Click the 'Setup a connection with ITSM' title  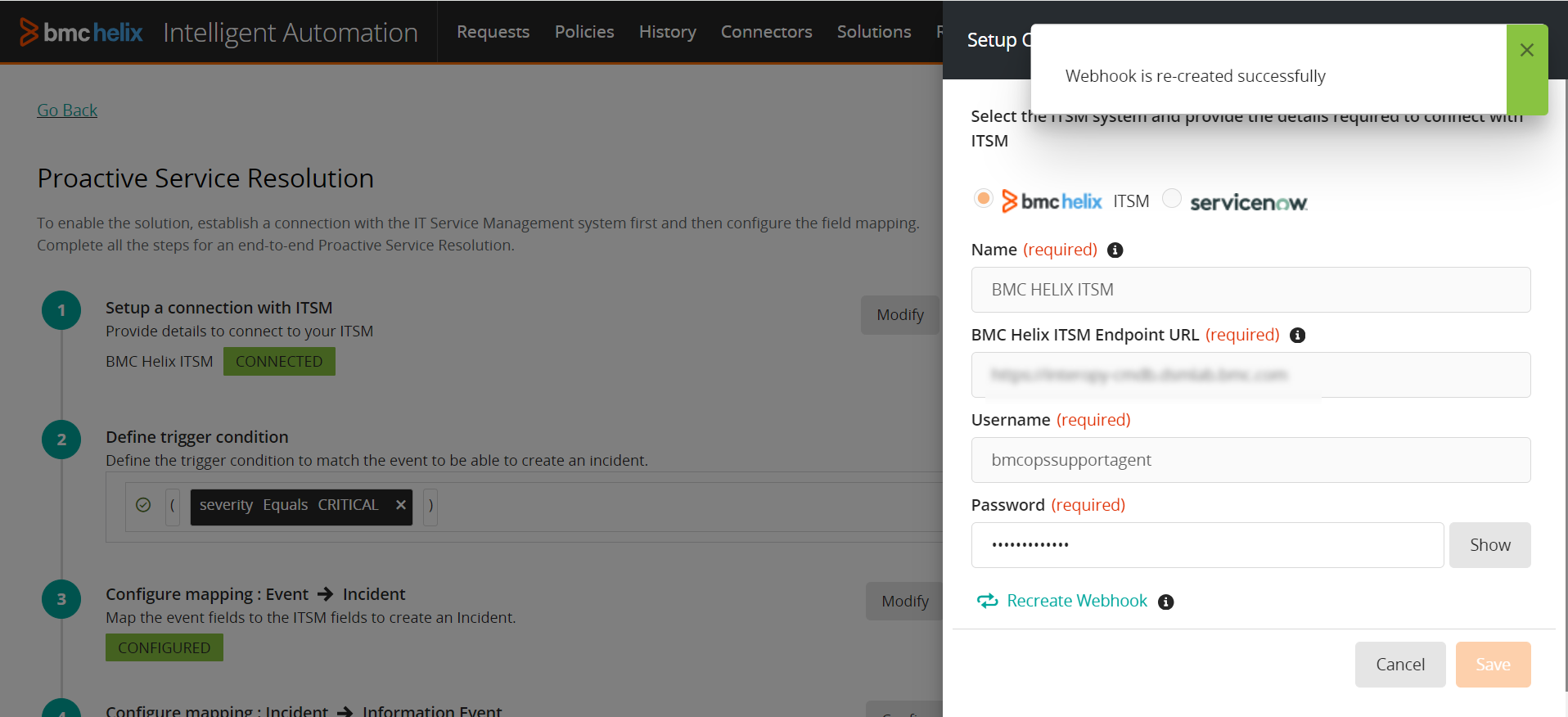pos(219,308)
